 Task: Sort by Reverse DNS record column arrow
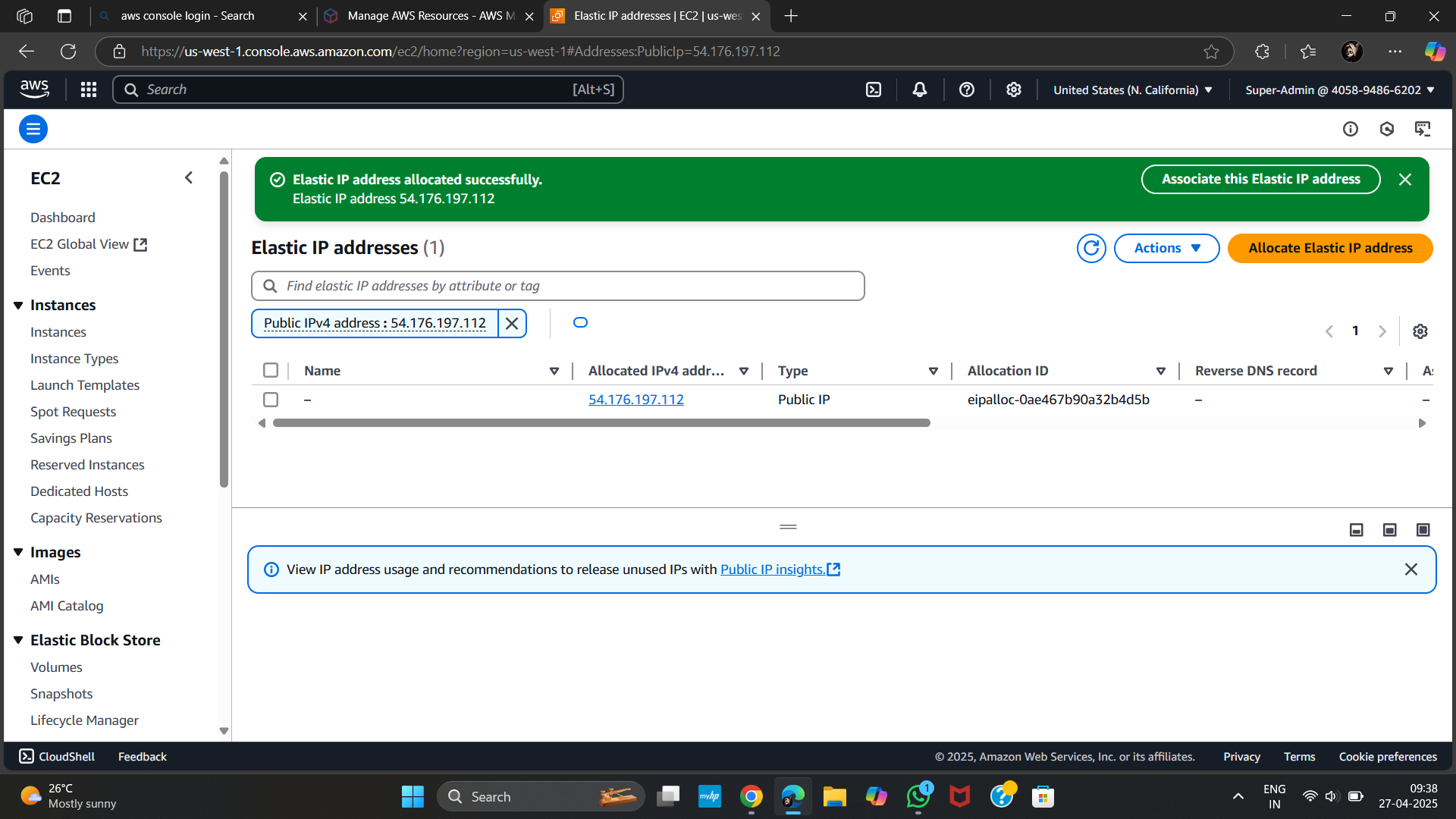(1389, 371)
